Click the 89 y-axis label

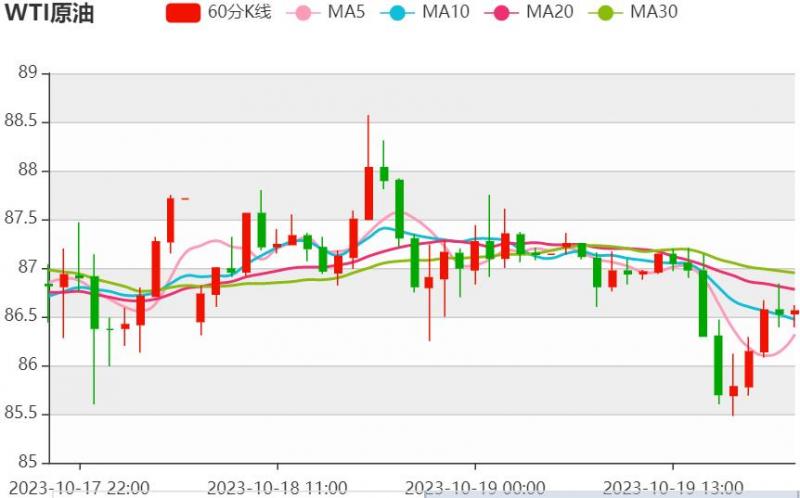click(28, 73)
